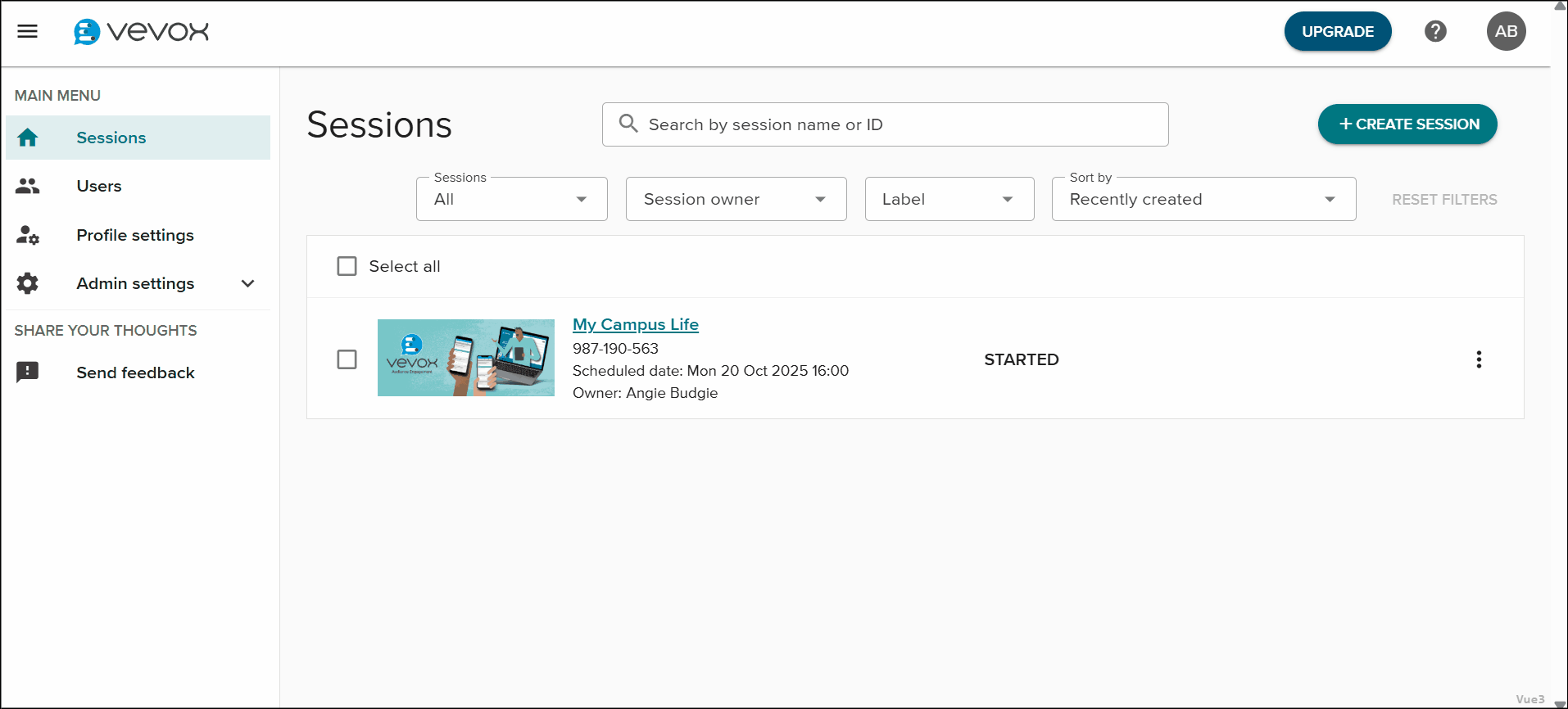Open the Sort by Recently created dropdown
Image resolution: width=1568 pixels, height=709 pixels.
tap(1203, 199)
